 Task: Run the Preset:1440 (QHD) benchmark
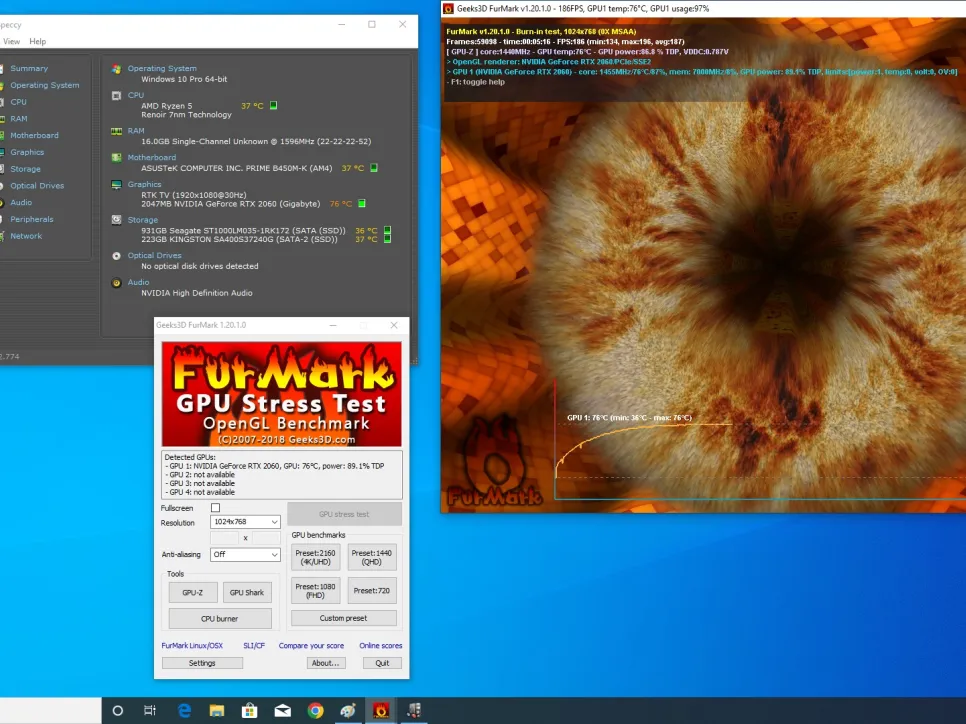click(371, 558)
